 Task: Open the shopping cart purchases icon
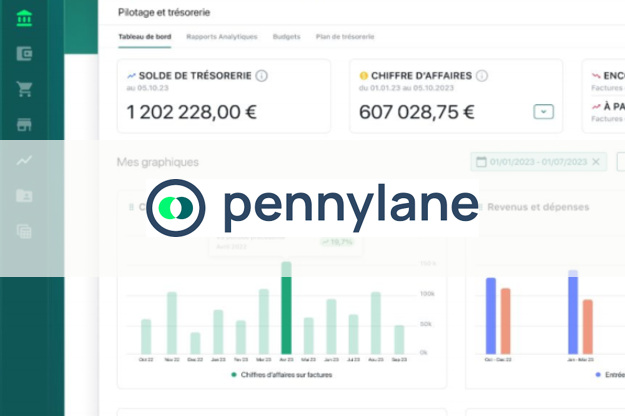pos(24,89)
